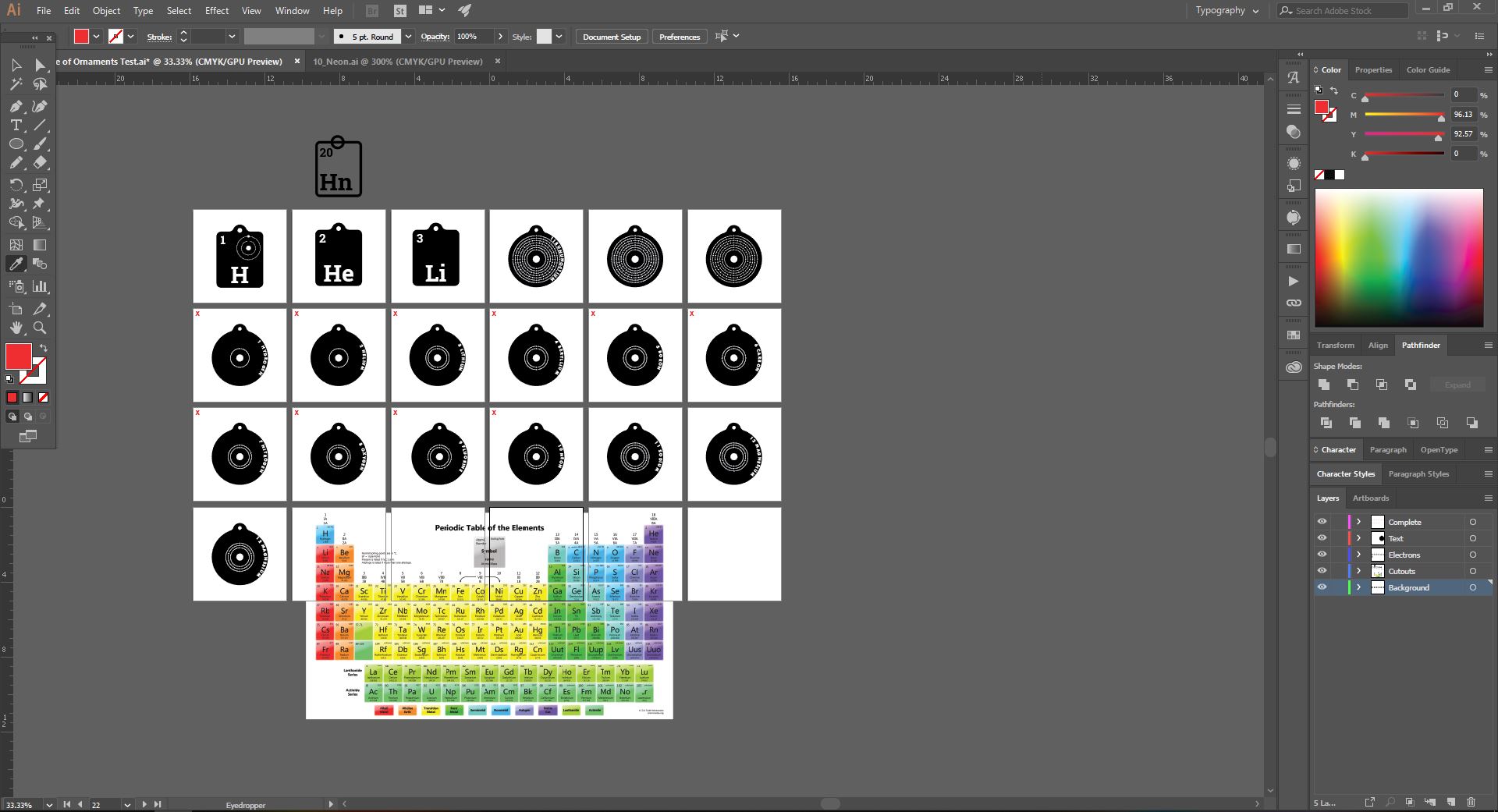This screenshot has width=1498, height=812.
Task: Set paint mode to Gradient
Action: [x=28, y=397]
